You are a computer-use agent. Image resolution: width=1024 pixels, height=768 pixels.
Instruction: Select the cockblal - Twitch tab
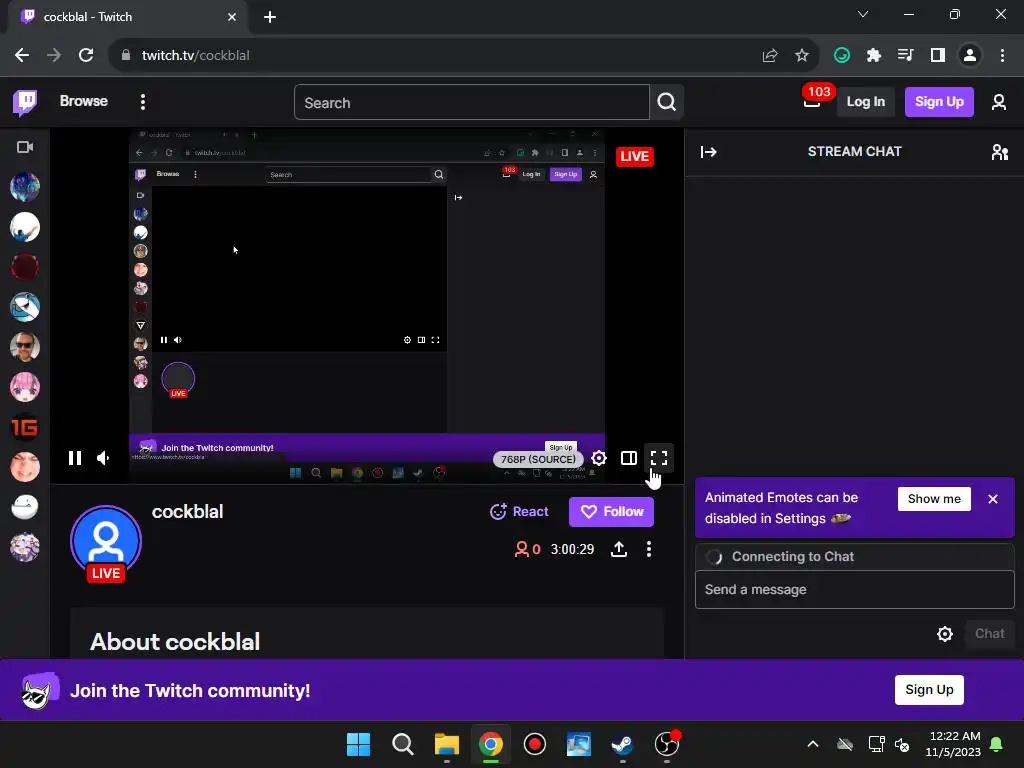pos(128,18)
